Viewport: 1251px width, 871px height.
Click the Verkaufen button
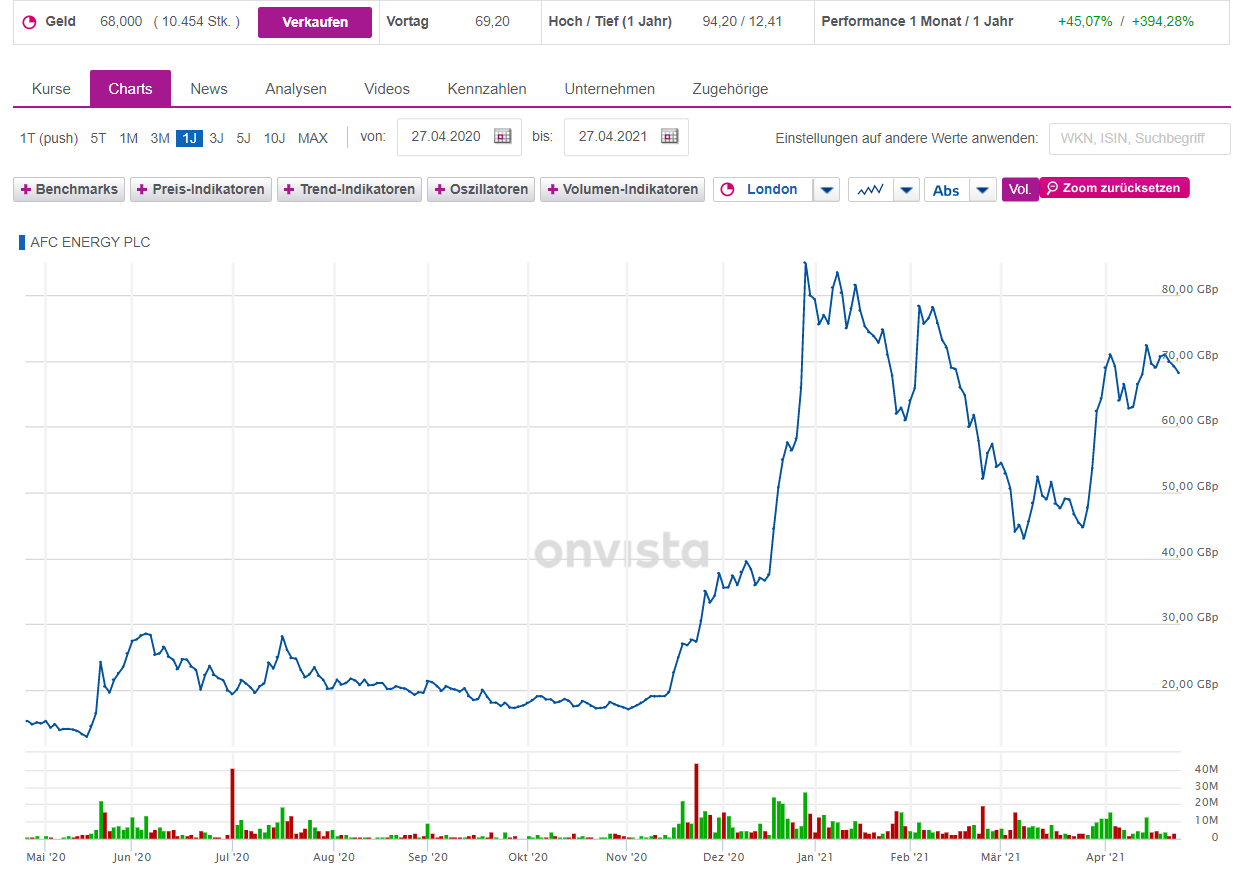tap(315, 22)
